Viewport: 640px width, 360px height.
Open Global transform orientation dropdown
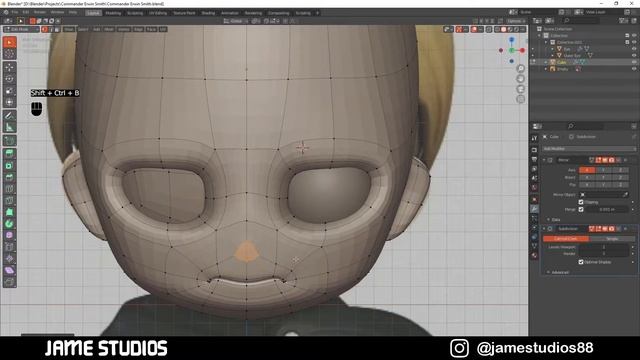point(236,21)
